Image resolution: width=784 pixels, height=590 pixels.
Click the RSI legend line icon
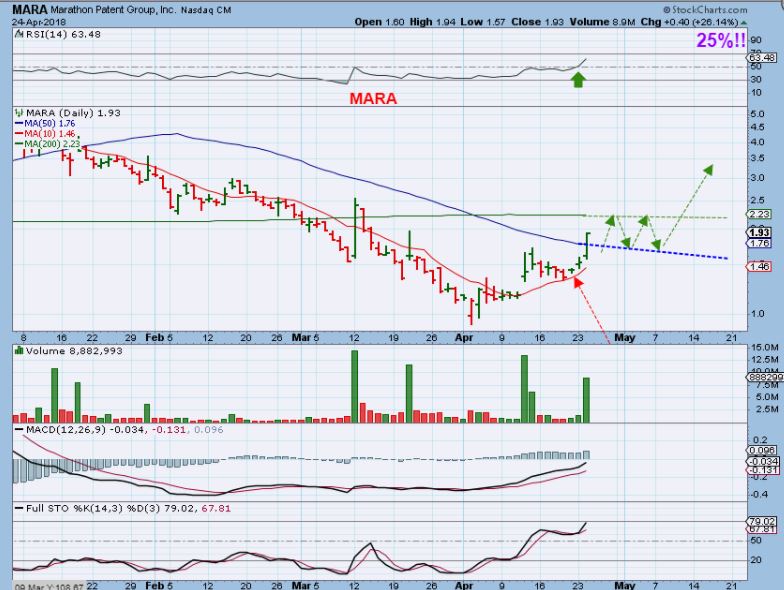[x=19, y=34]
